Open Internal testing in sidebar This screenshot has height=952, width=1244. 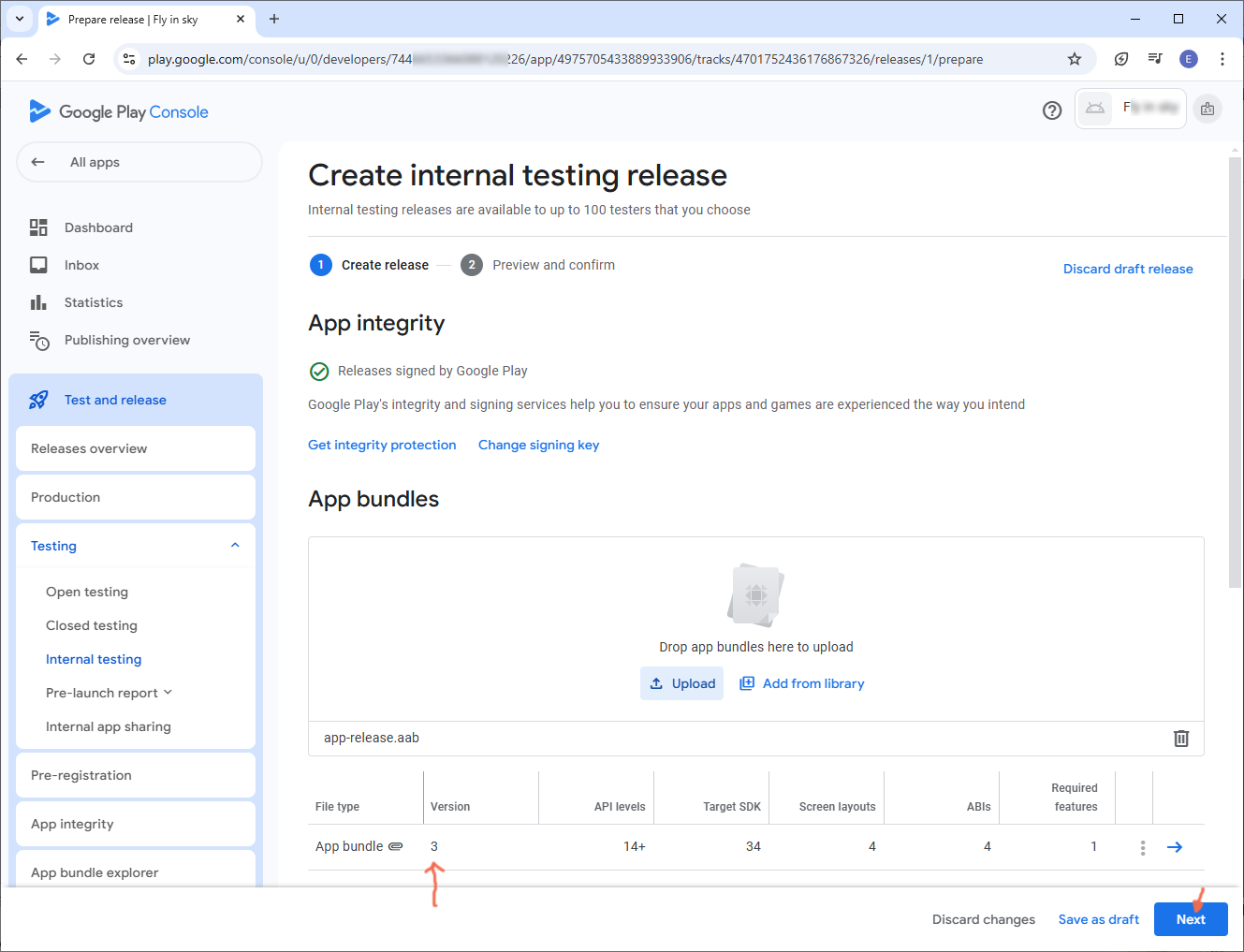point(94,659)
